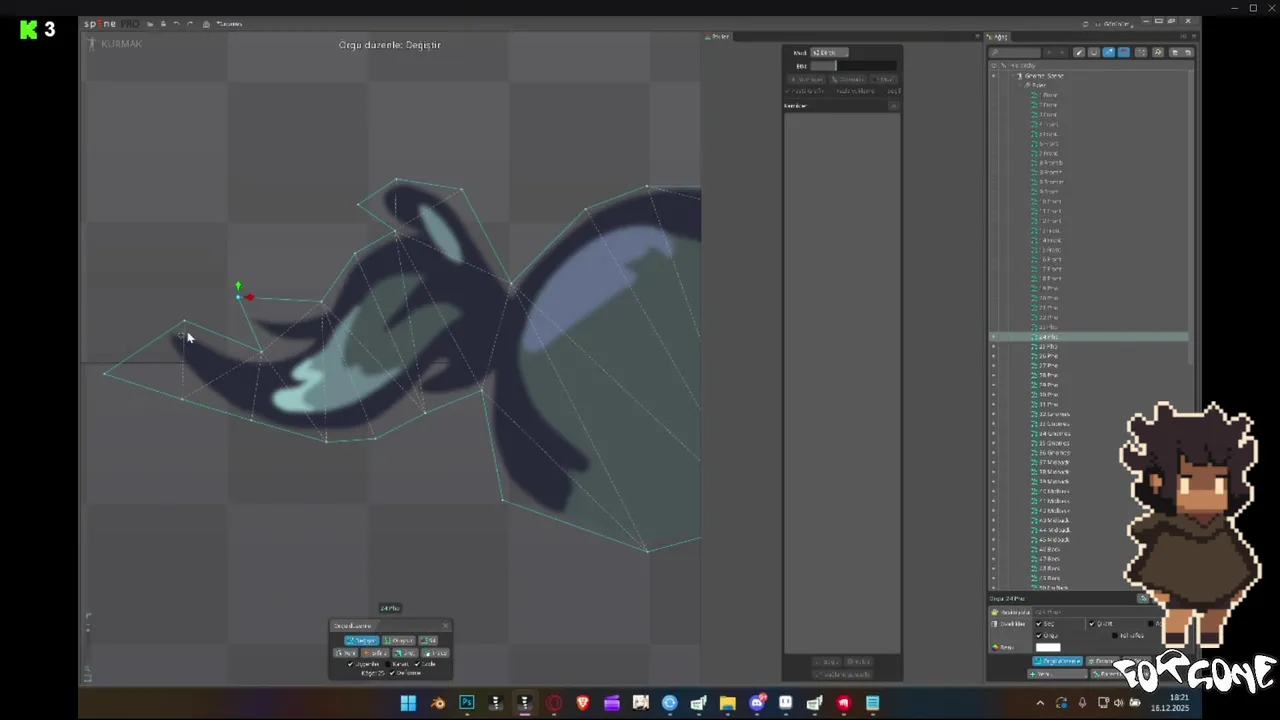
Task: Select the Oluştur (Create) vertex tool
Action: 399,641
